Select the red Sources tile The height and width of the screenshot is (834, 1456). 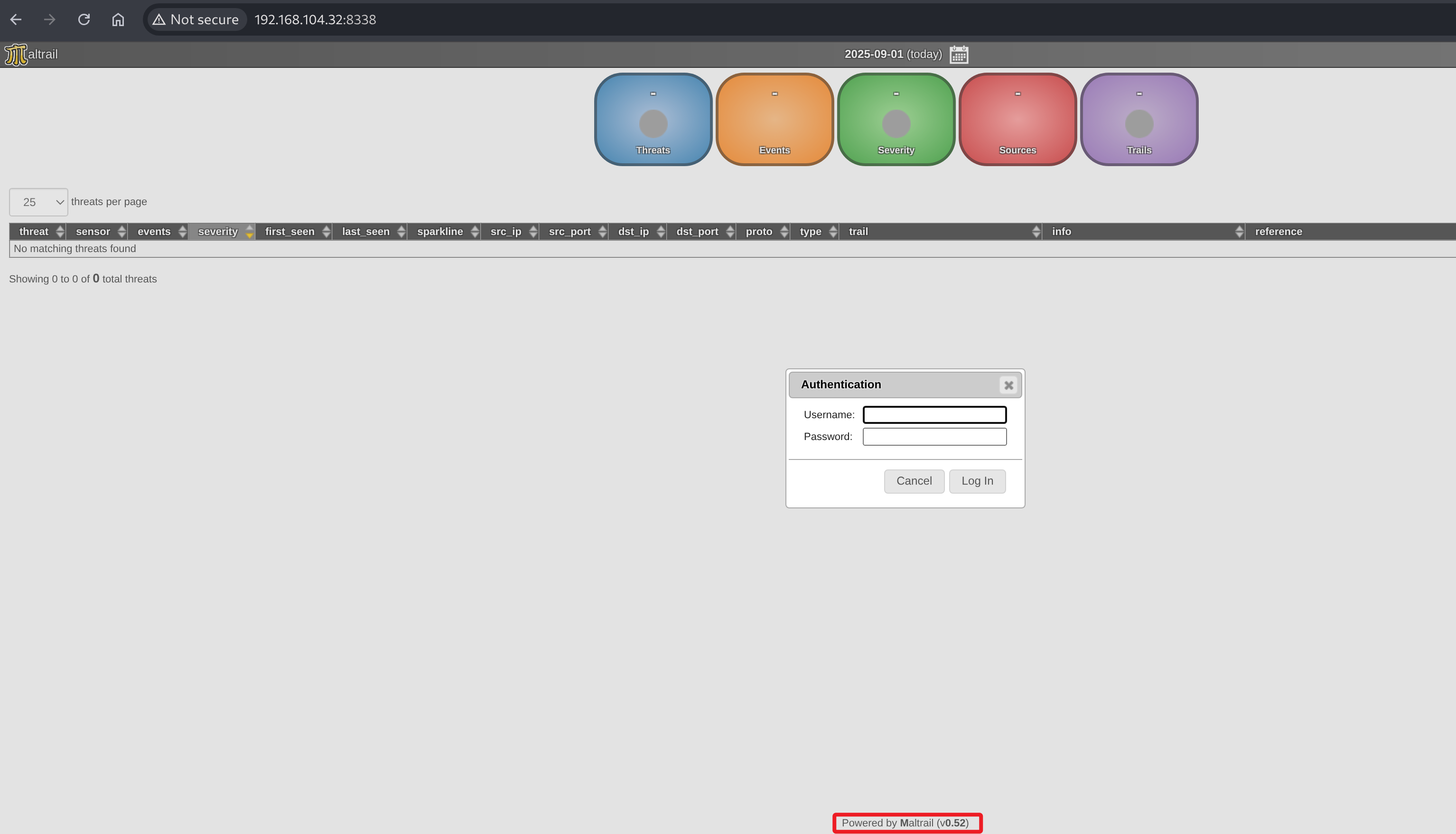click(x=1017, y=119)
